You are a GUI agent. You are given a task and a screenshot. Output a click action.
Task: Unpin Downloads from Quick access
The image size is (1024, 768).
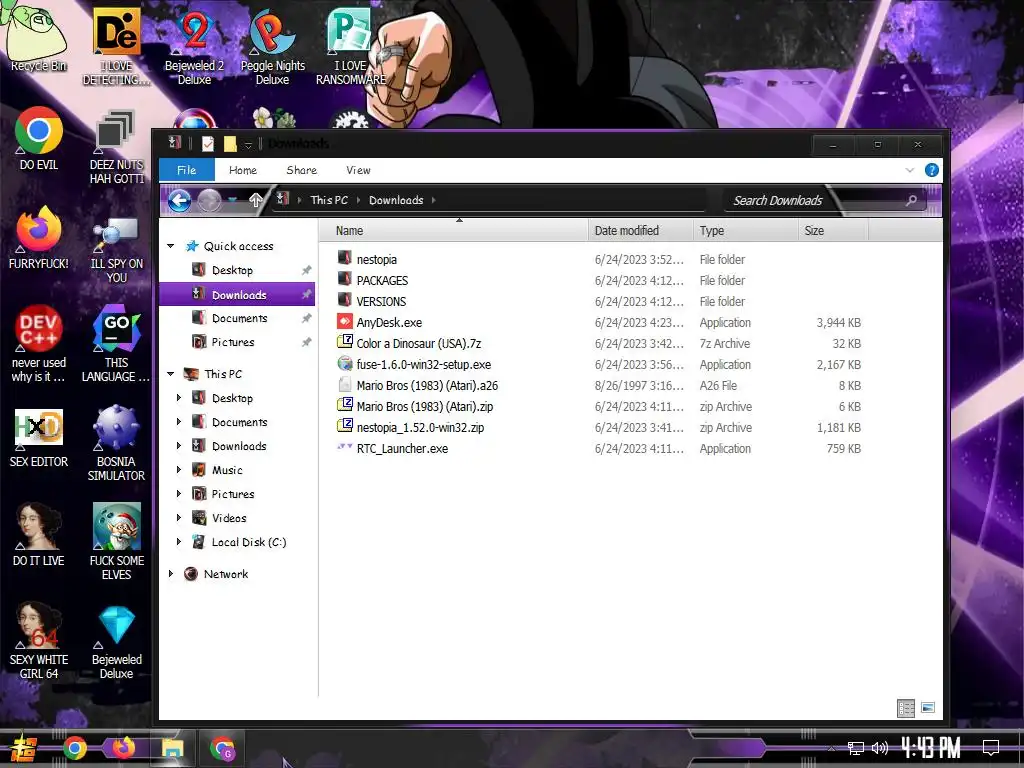coord(306,295)
